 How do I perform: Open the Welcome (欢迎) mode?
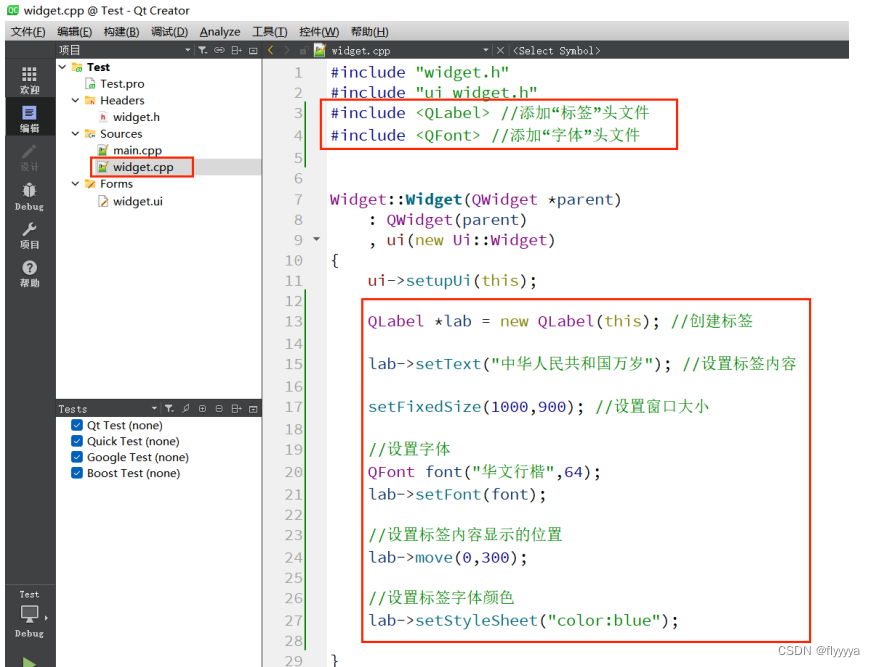pos(30,80)
